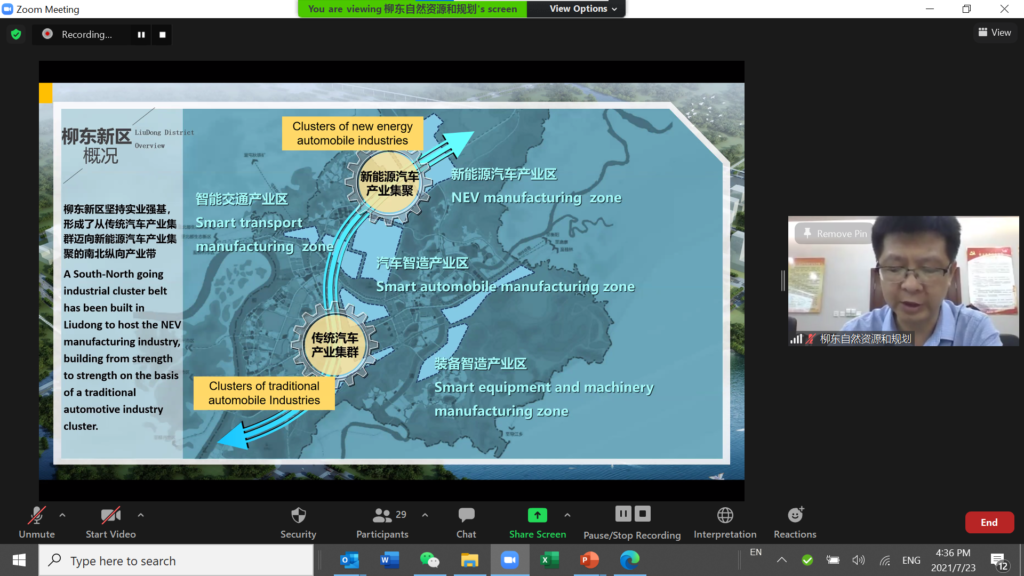
Task: Toggle Unmute microphone
Action: tap(37, 516)
